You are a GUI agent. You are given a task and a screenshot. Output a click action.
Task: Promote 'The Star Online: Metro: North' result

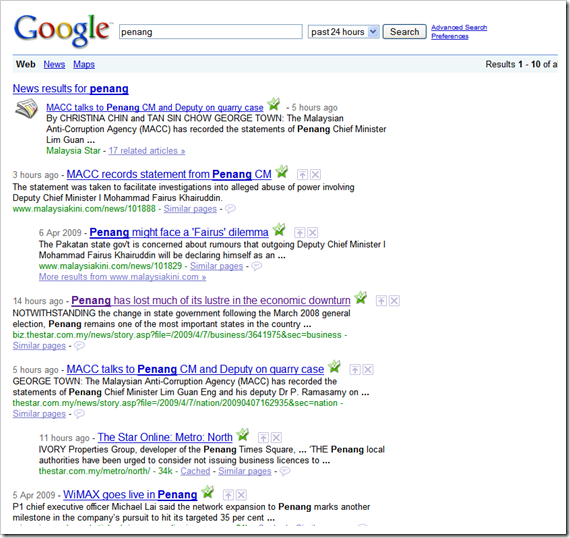tap(263, 438)
